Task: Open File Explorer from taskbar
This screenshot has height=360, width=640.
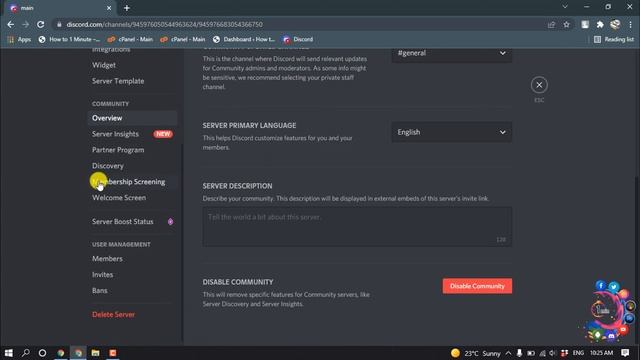Action: coord(96,353)
